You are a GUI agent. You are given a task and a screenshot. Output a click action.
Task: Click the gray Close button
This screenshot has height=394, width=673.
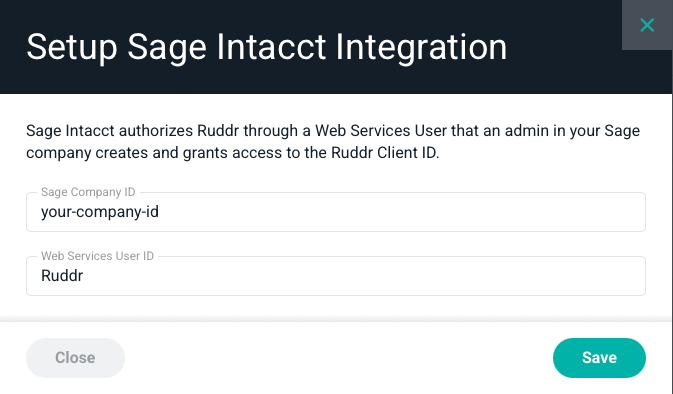pyautogui.click(x=75, y=358)
